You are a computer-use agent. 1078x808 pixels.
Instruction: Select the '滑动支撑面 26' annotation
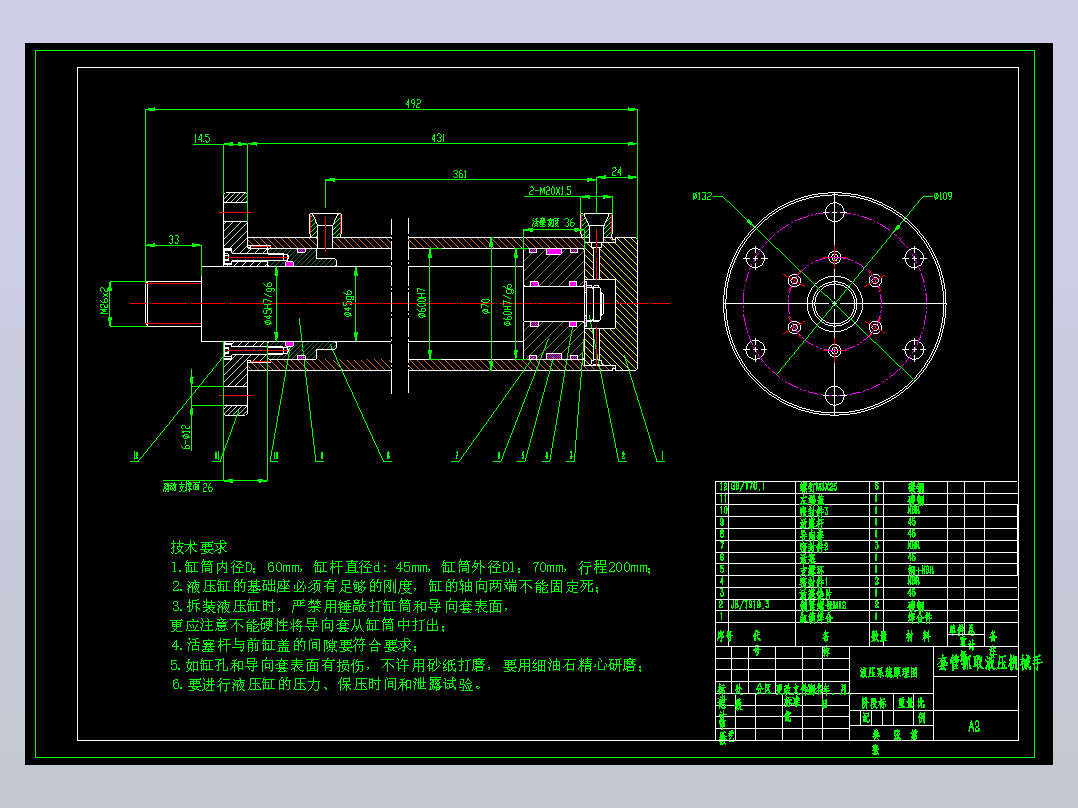[x=188, y=488]
